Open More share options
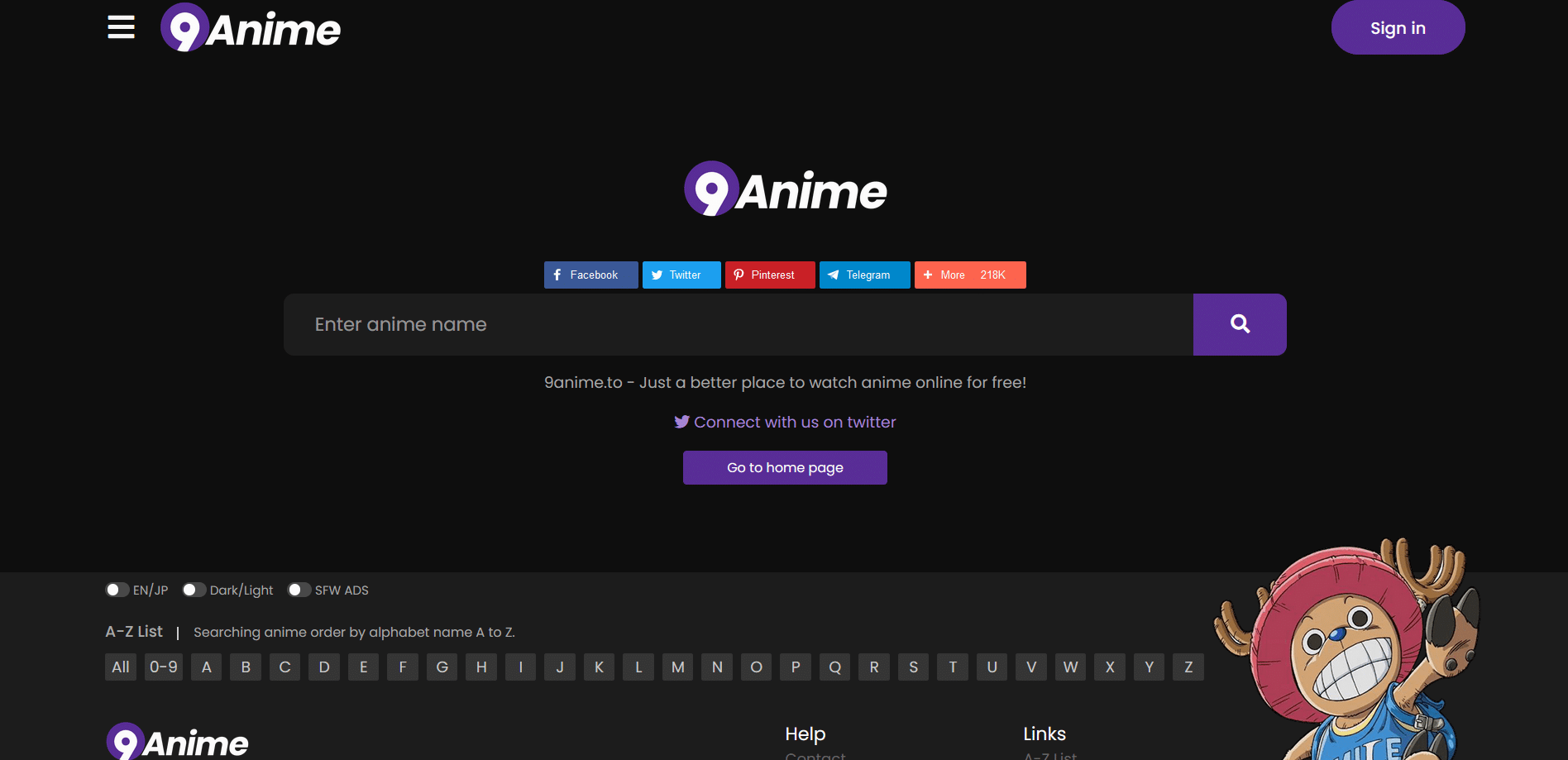This screenshot has height=760, width=1568. pos(970,275)
